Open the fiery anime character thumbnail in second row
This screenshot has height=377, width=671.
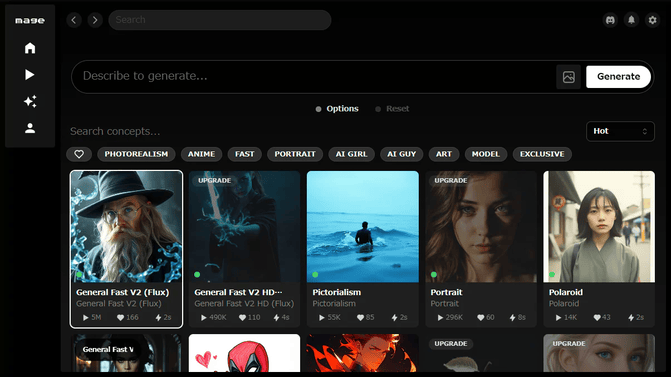tap(362, 353)
